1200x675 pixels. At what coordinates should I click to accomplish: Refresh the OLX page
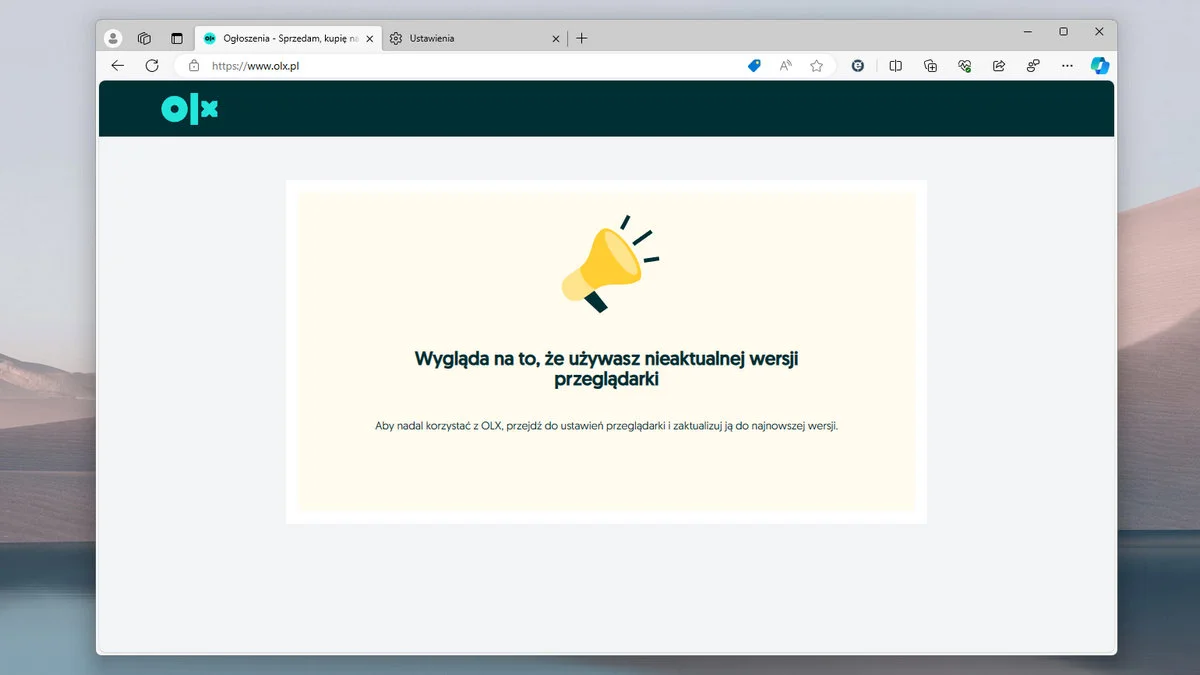tap(152, 66)
